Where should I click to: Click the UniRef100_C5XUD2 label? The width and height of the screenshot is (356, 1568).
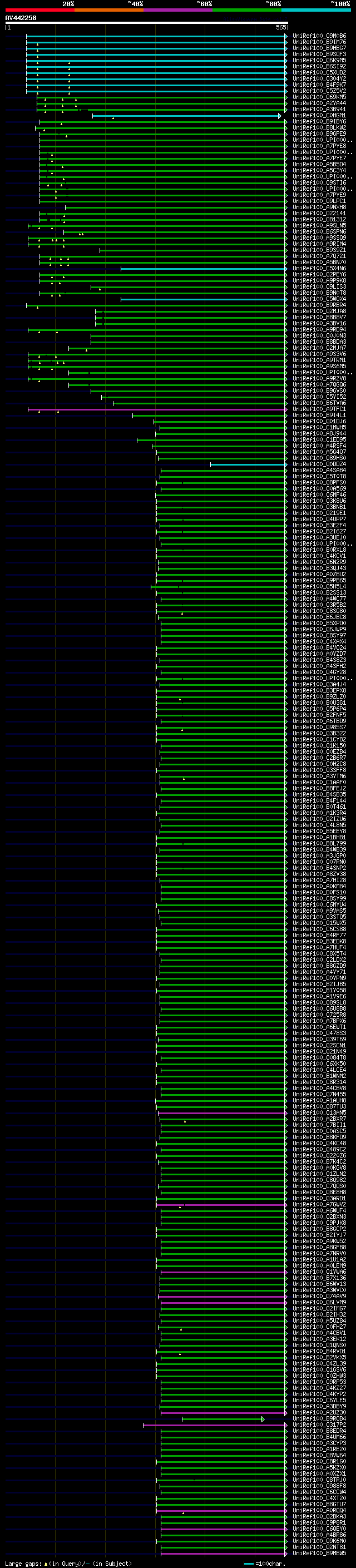[x=319, y=72]
